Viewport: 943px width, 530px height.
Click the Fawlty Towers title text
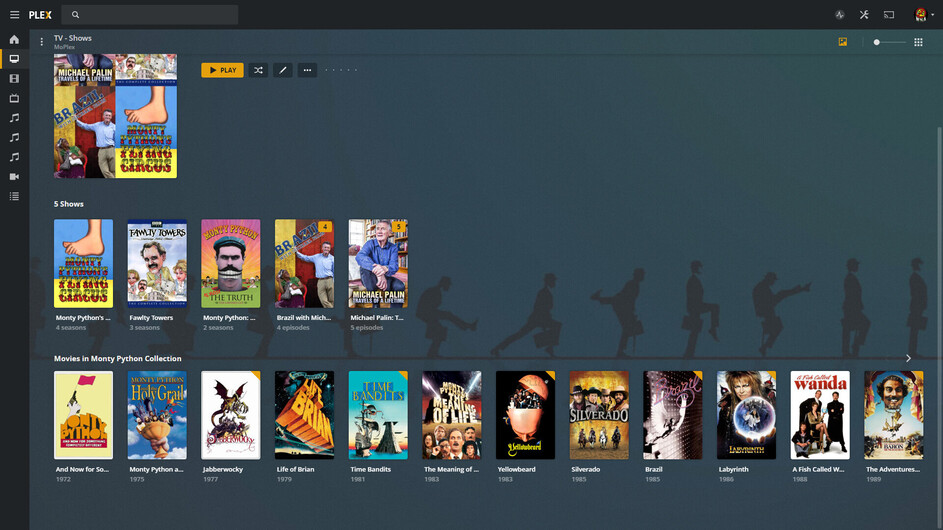[x=151, y=318]
